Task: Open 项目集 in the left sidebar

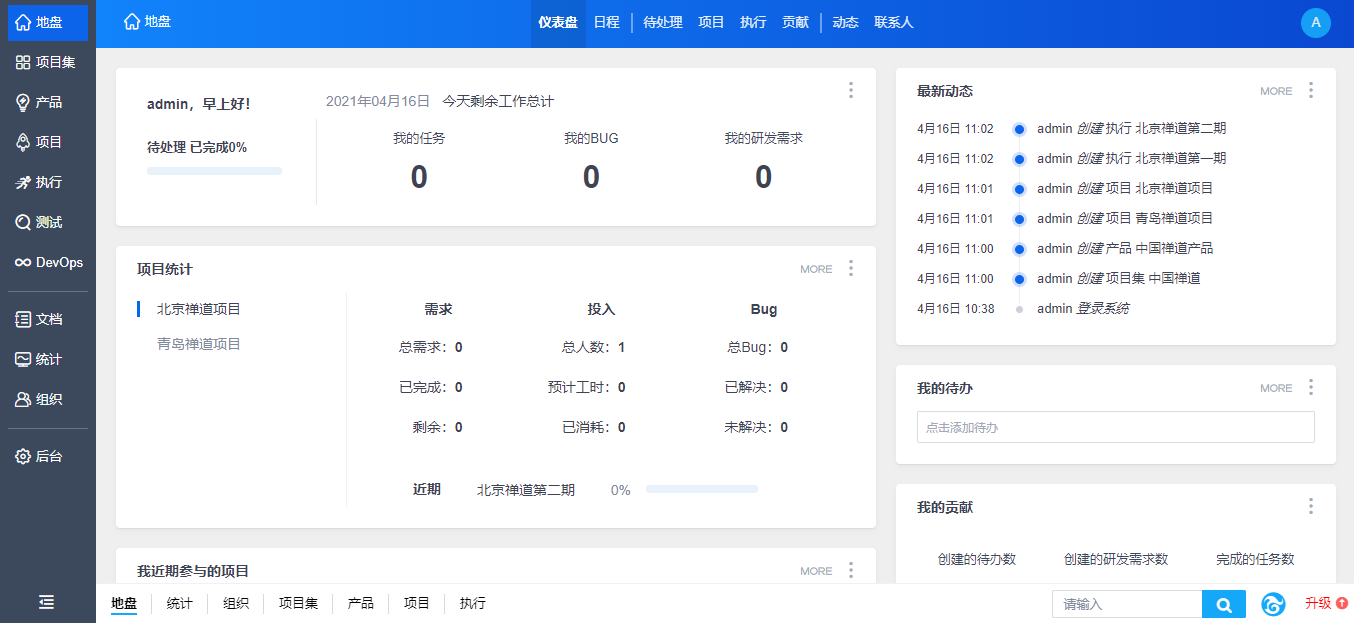Action: (x=47, y=62)
